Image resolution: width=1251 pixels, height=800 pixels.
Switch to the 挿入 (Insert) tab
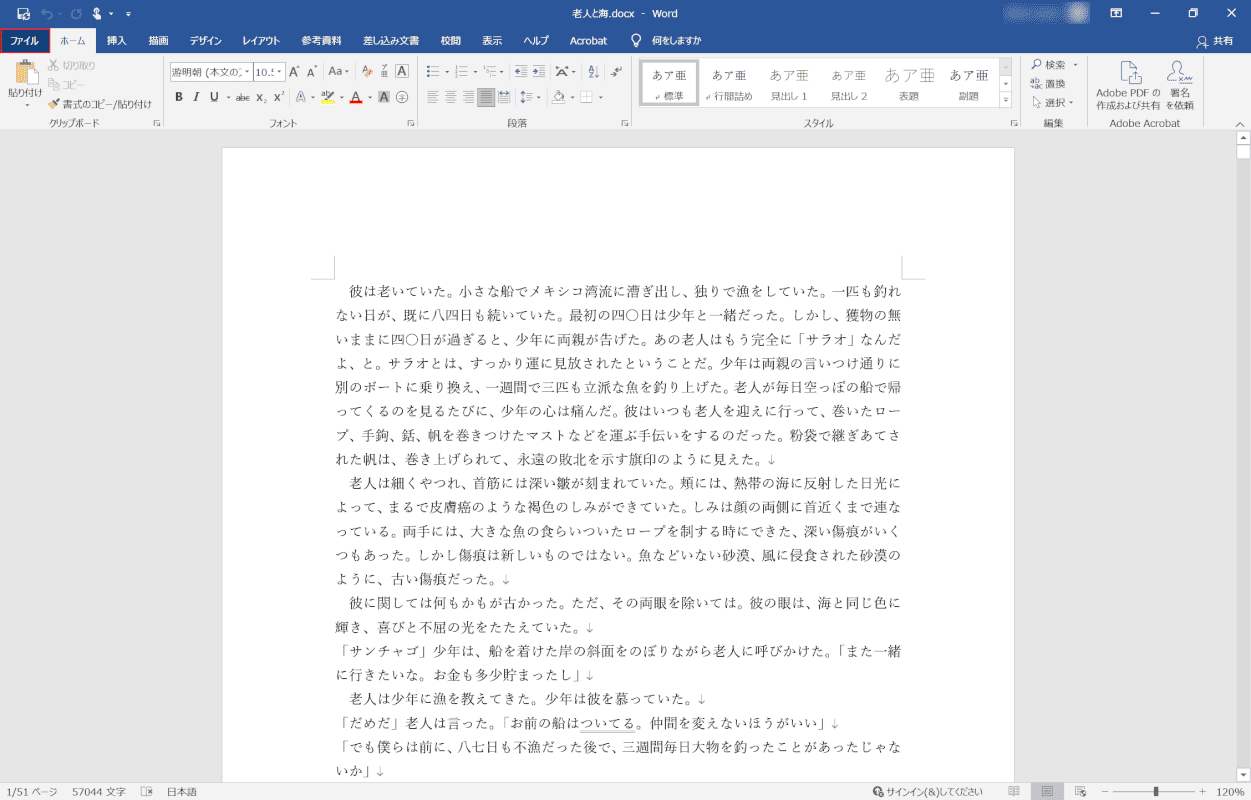tap(117, 41)
